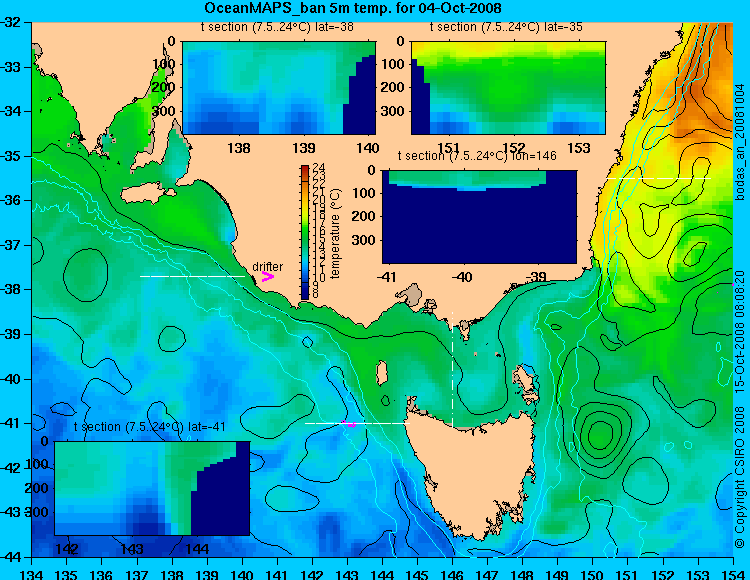Click Flinders Island northeast of Tasmania
Viewport: 750px width, 580px height.
526,378
